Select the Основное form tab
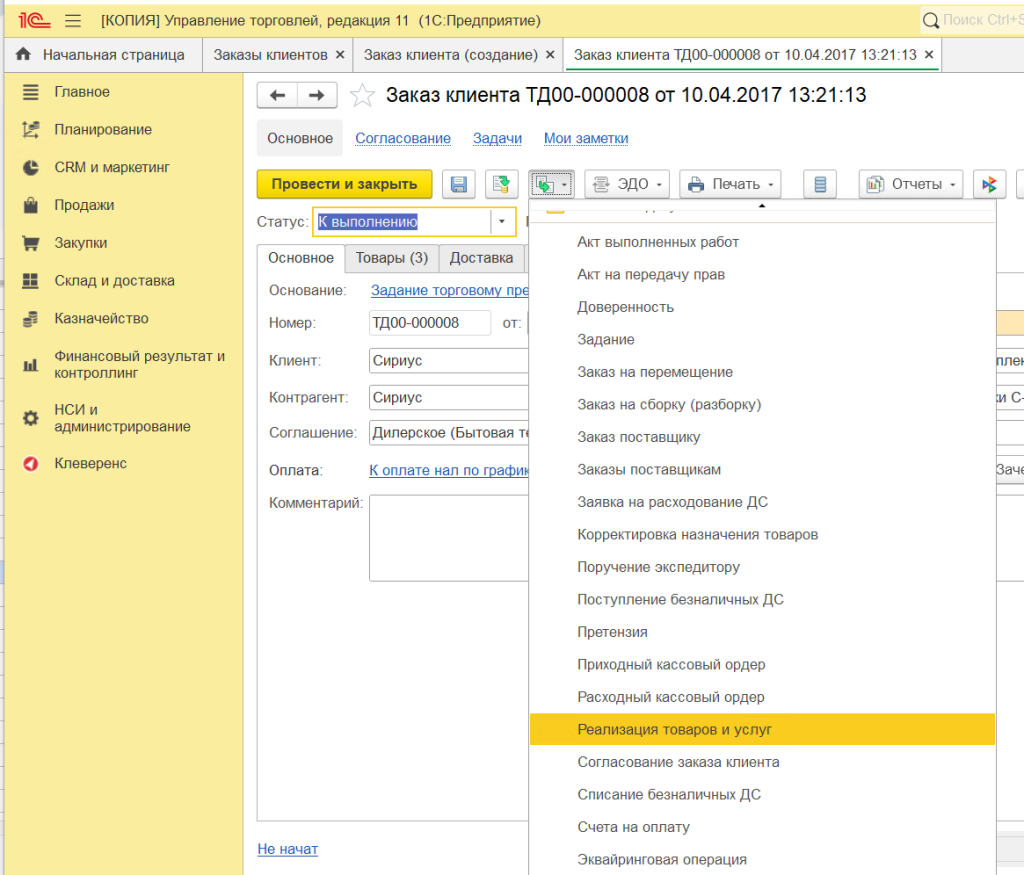The image size is (1024, 875). click(301, 258)
